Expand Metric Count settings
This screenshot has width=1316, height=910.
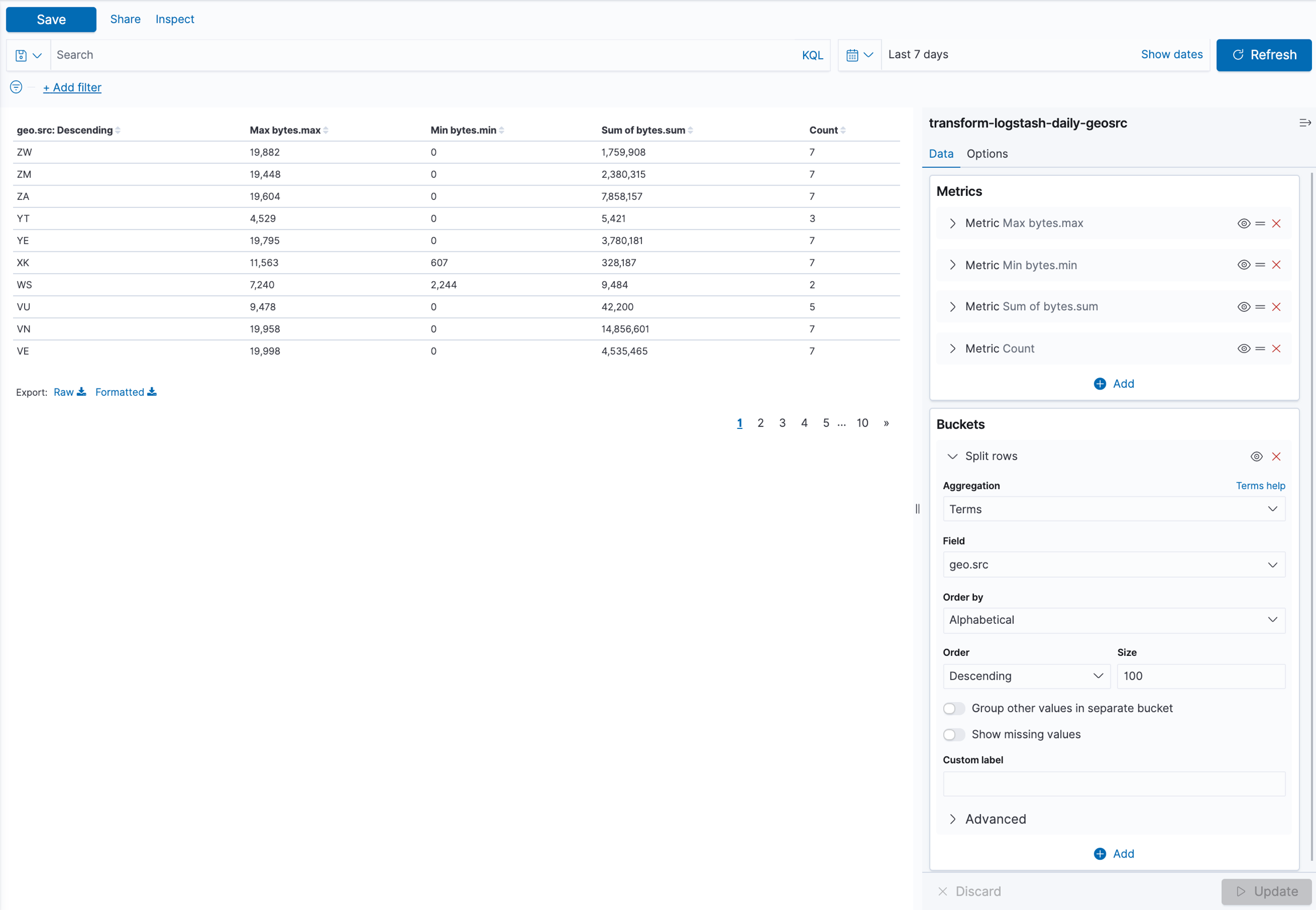[x=953, y=348]
